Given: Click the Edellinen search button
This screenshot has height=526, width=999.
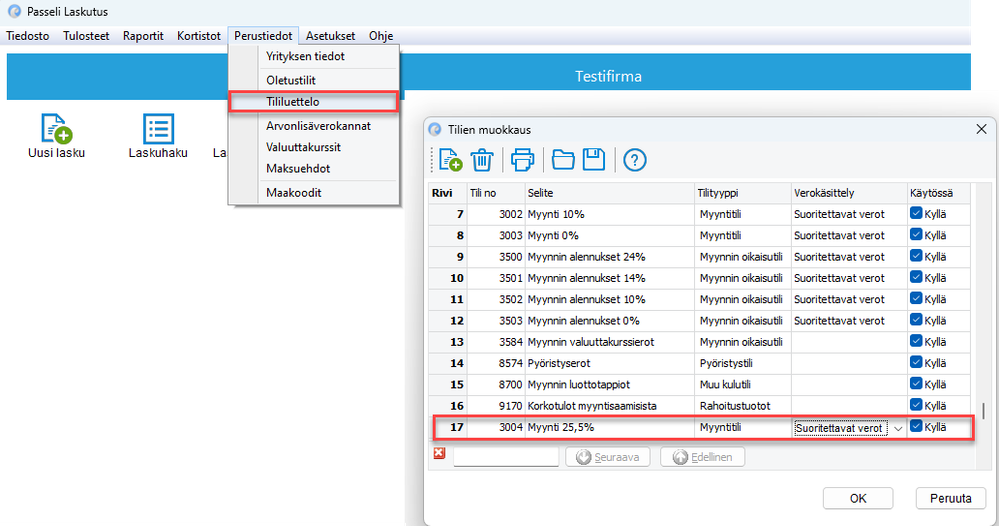Looking at the screenshot, I should pyautogui.click(x=703, y=457).
